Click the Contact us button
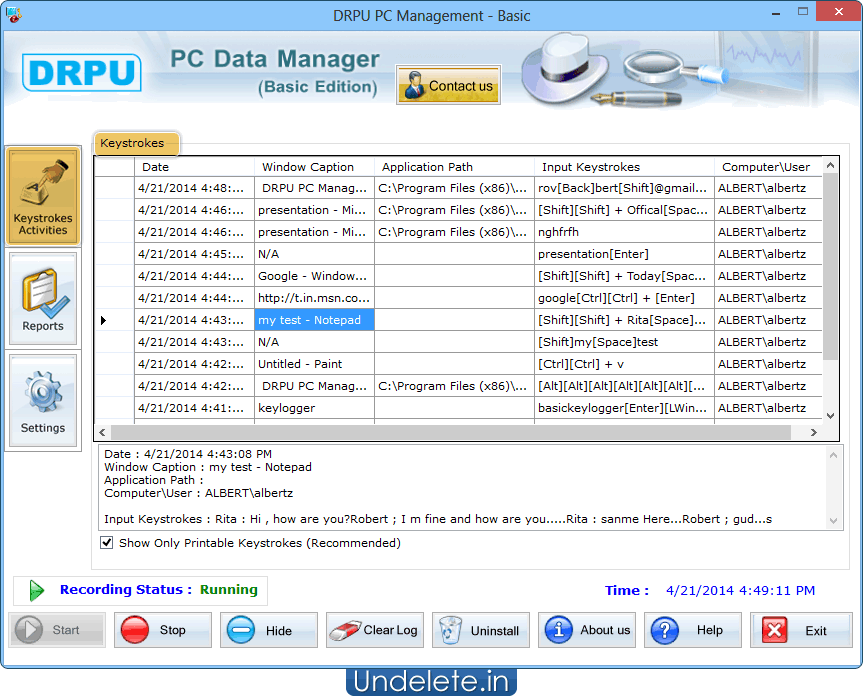The height and width of the screenshot is (696, 863). 448,85
